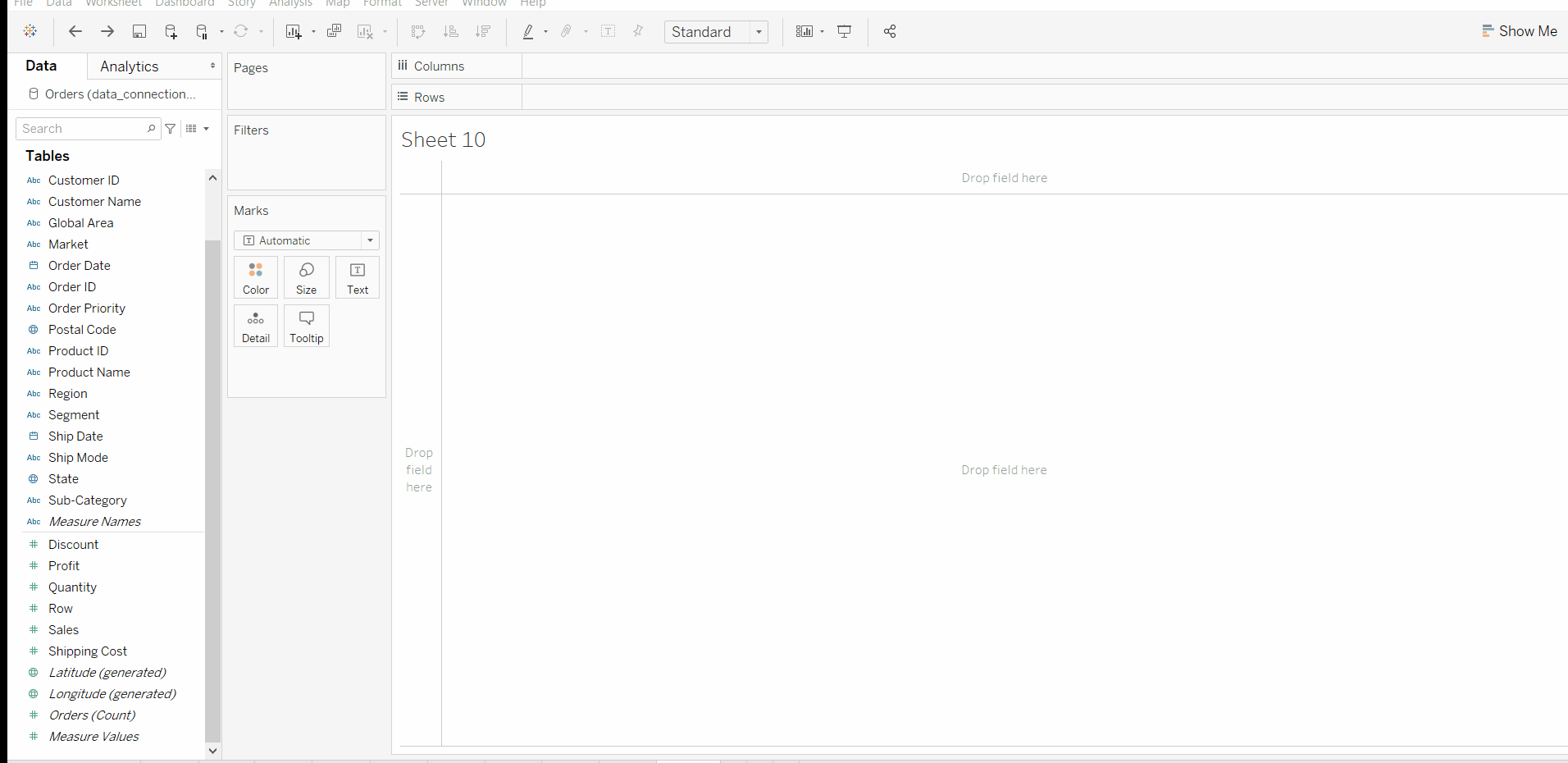The height and width of the screenshot is (763, 1568).
Task: Swap rows and columns
Action: tap(418, 31)
